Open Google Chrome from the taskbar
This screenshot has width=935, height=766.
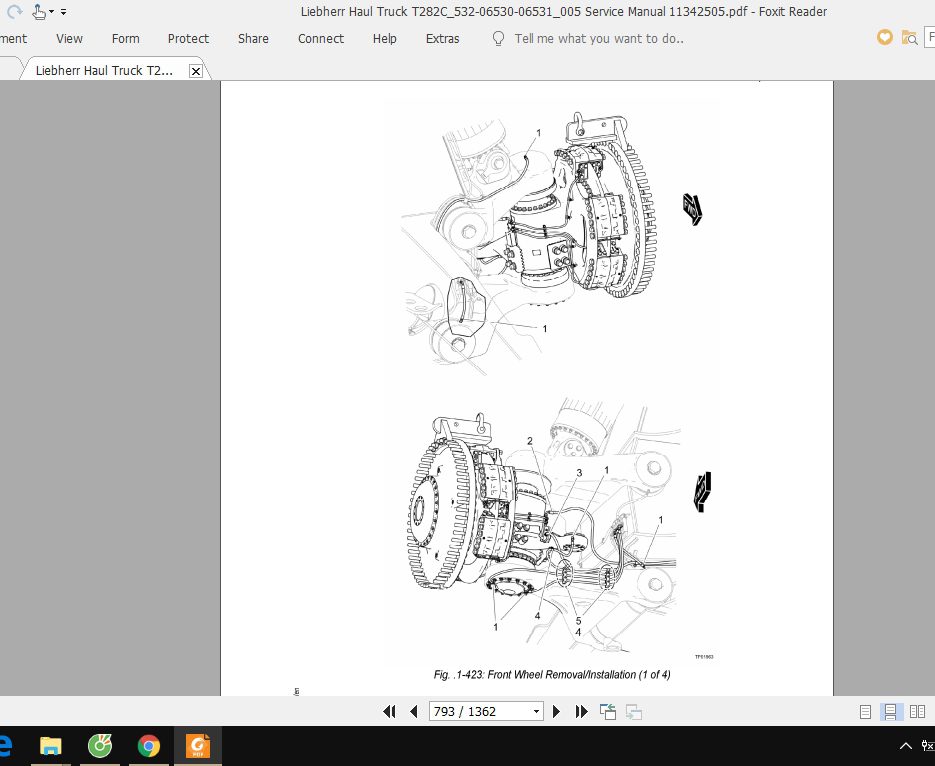(x=149, y=746)
